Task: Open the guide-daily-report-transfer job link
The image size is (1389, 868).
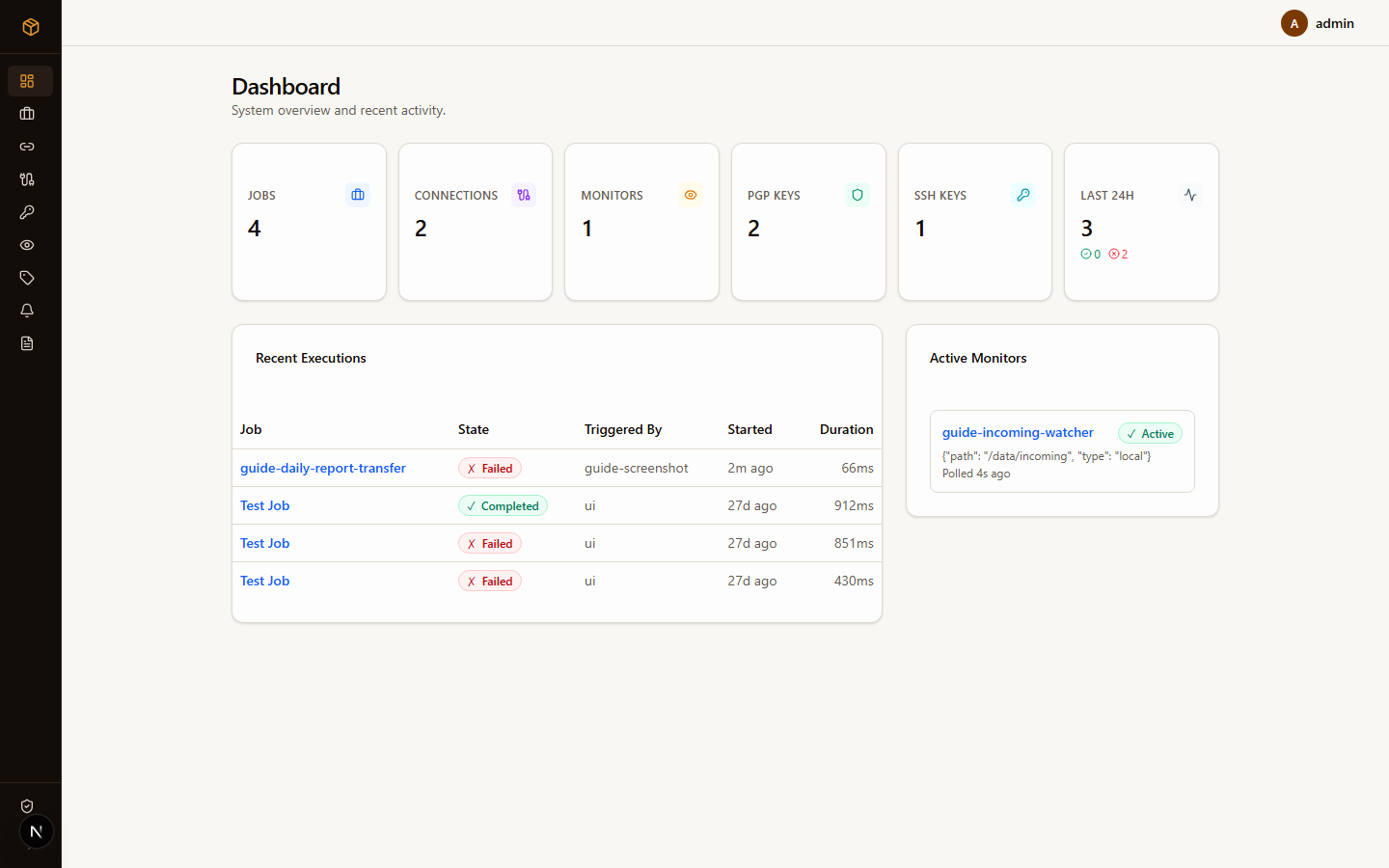Action: click(x=323, y=468)
